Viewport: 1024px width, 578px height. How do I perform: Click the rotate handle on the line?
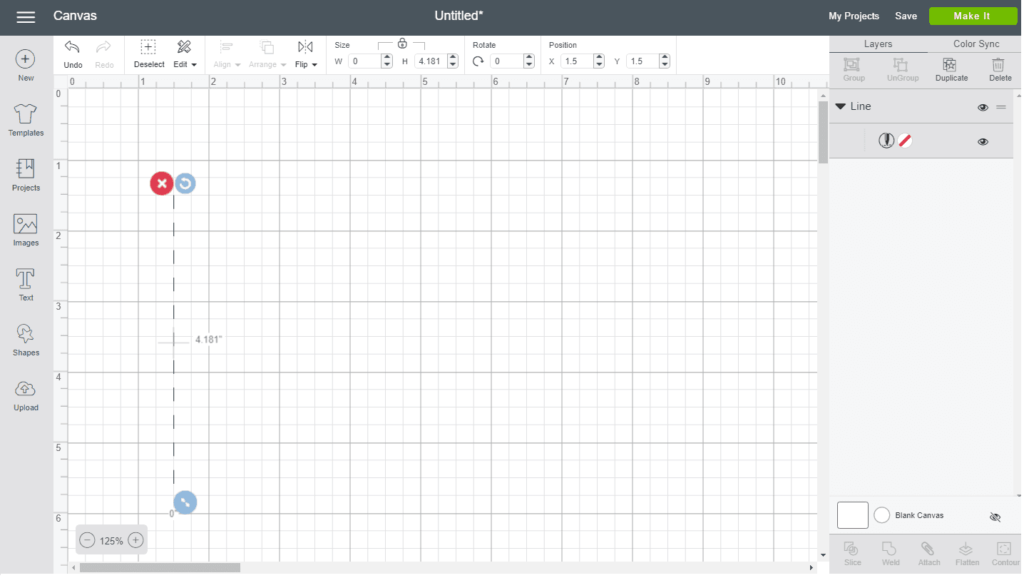click(185, 184)
